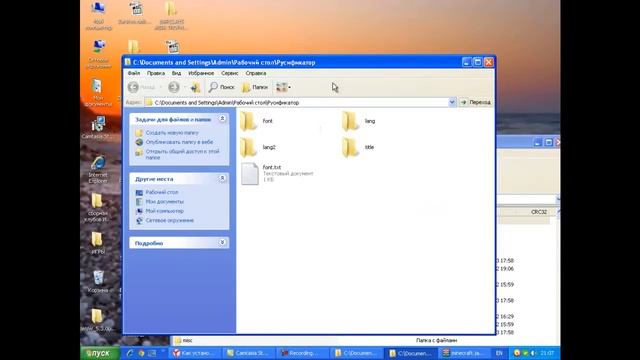Collapse the Другие места panel
Image resolution: width=640 pixels, height=360 pixels.
click(222, 178)
